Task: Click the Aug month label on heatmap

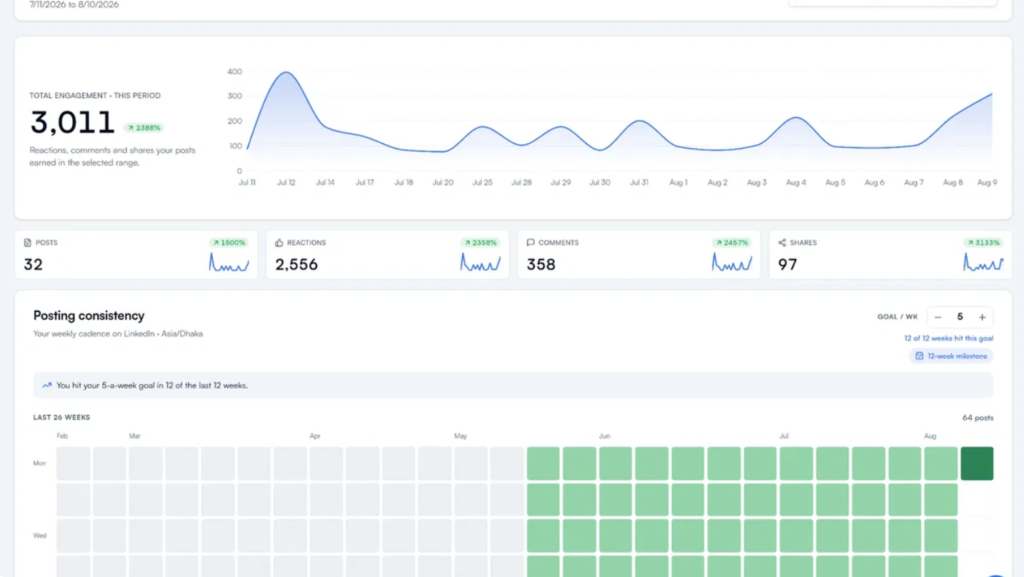Action: pos(930,436)
